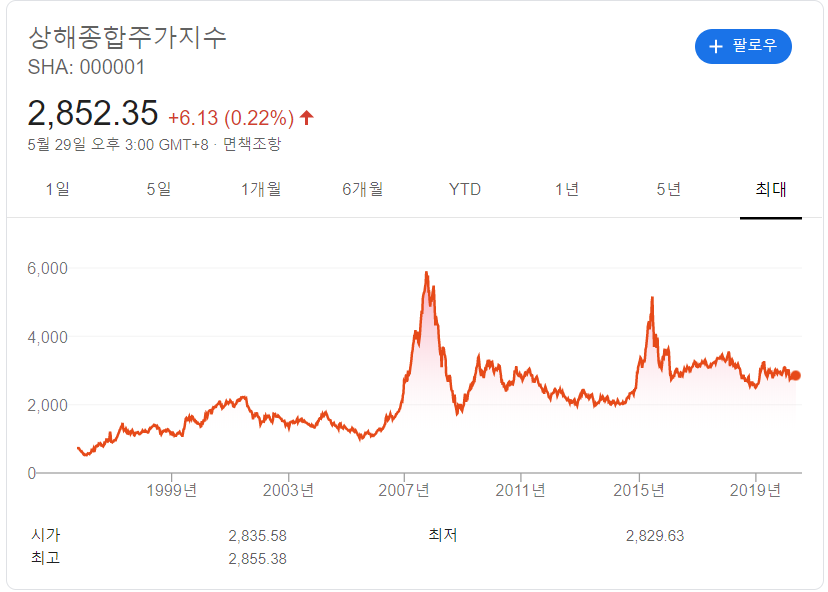The height and width of the screenshot is (592, 828).
Task: Switch to the 1일 chart range tab
Action: pos(58,189)
